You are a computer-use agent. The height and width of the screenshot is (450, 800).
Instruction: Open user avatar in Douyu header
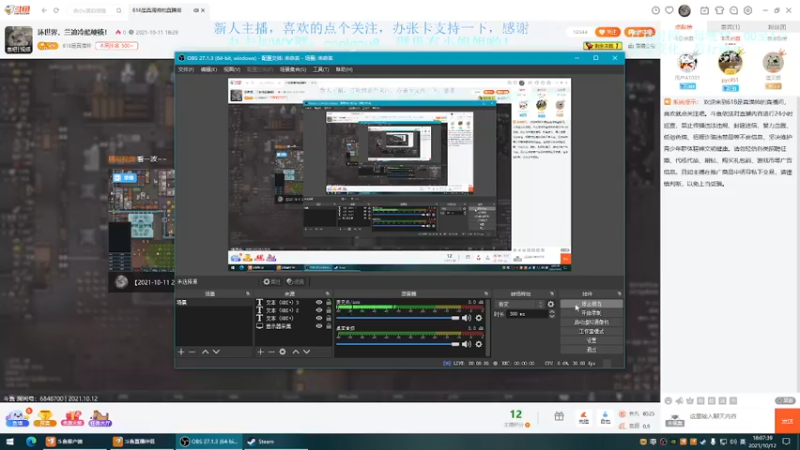[685, 10]
